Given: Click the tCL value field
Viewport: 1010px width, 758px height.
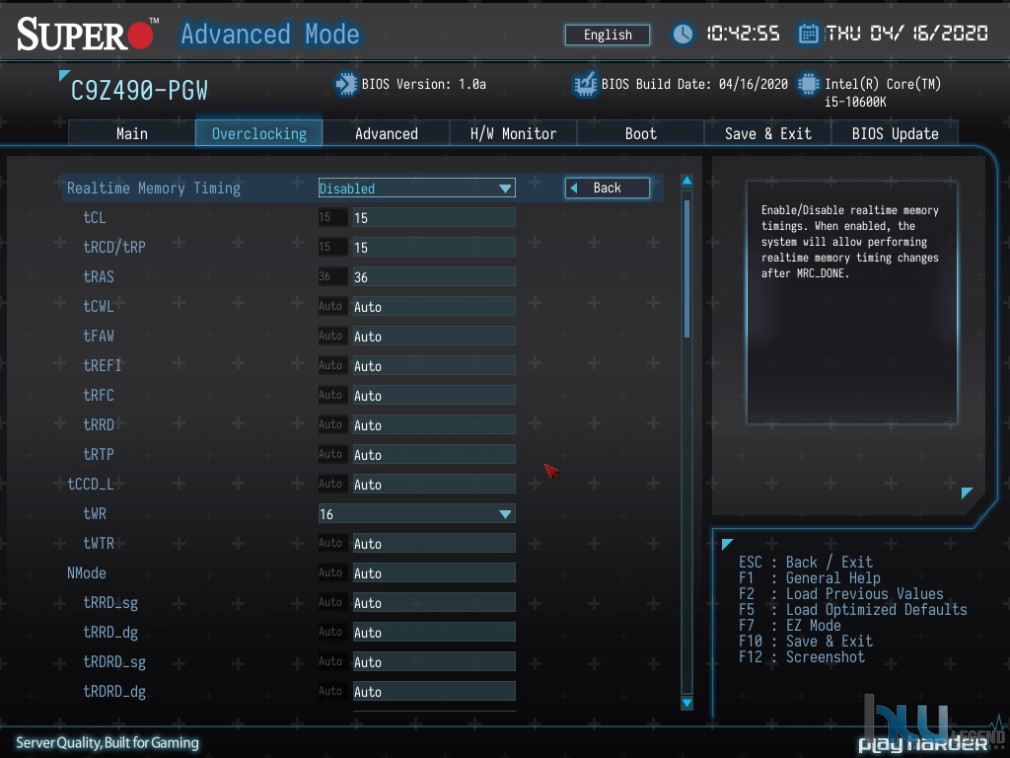Looking at the screenshot, I should 434,218.
